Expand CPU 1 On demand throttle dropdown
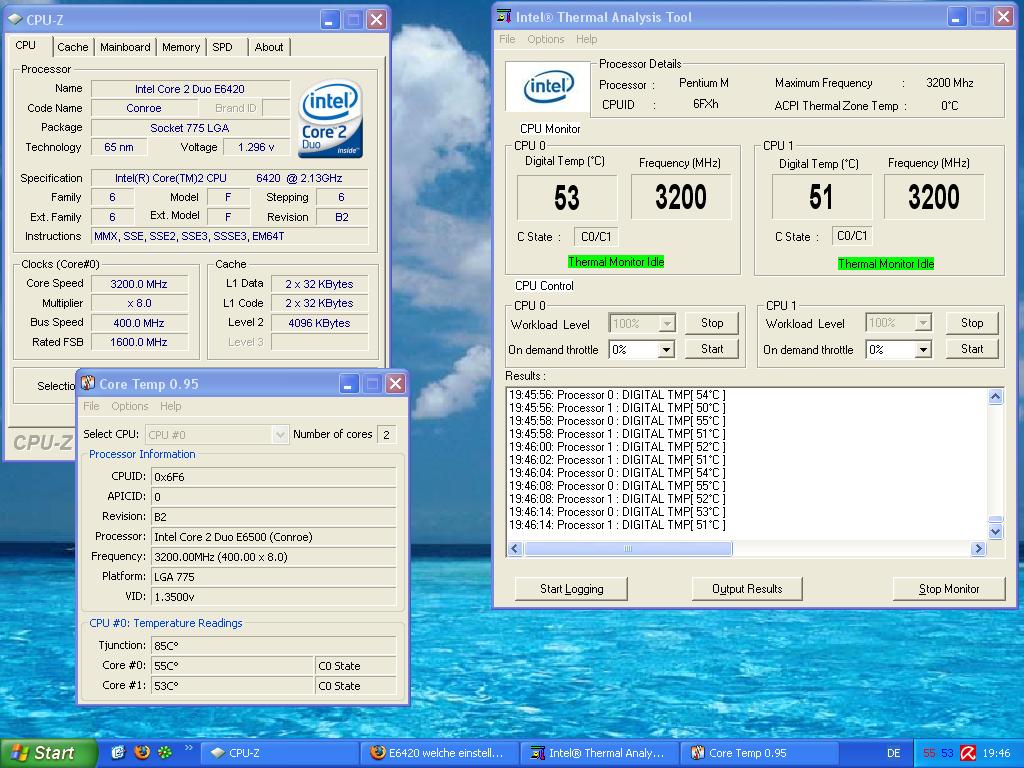1024x768 pixels. [923, 350]
